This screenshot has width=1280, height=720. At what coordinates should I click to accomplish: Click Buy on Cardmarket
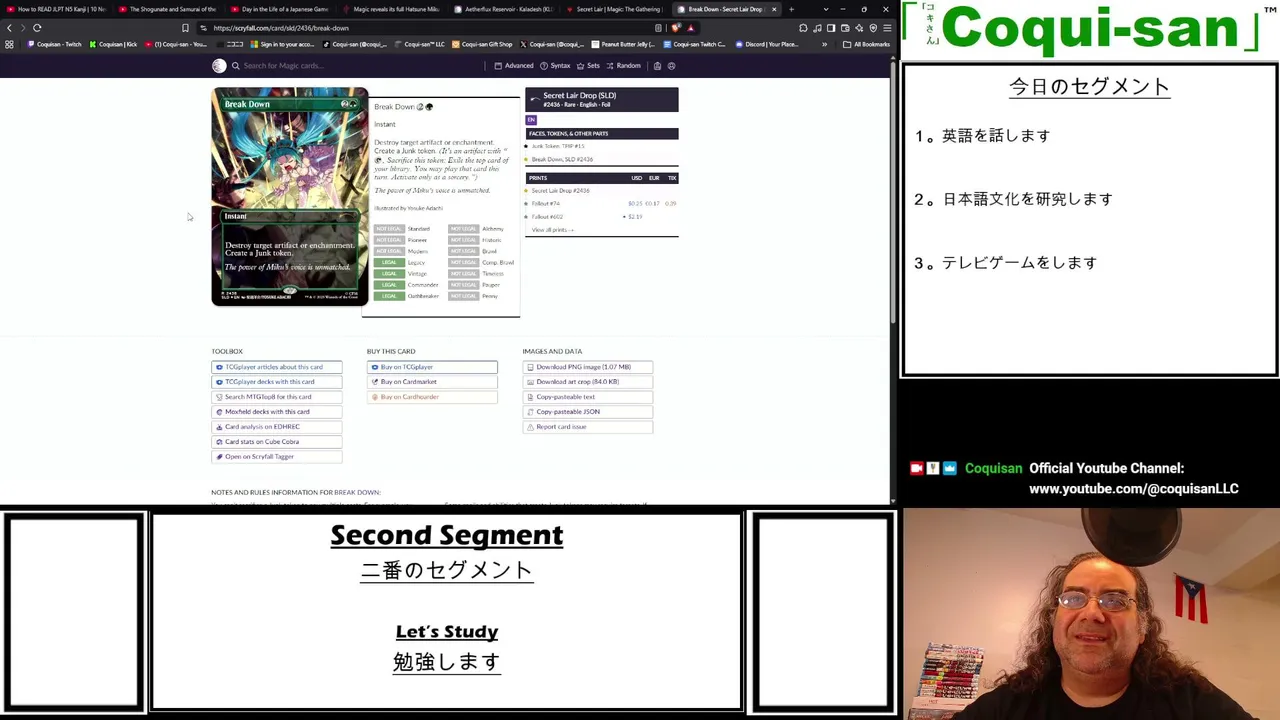click(x=432, y=382)
